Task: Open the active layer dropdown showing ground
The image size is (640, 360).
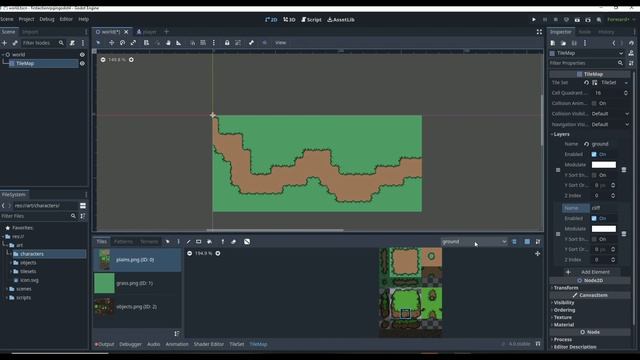Action: (x=474, y=242)
